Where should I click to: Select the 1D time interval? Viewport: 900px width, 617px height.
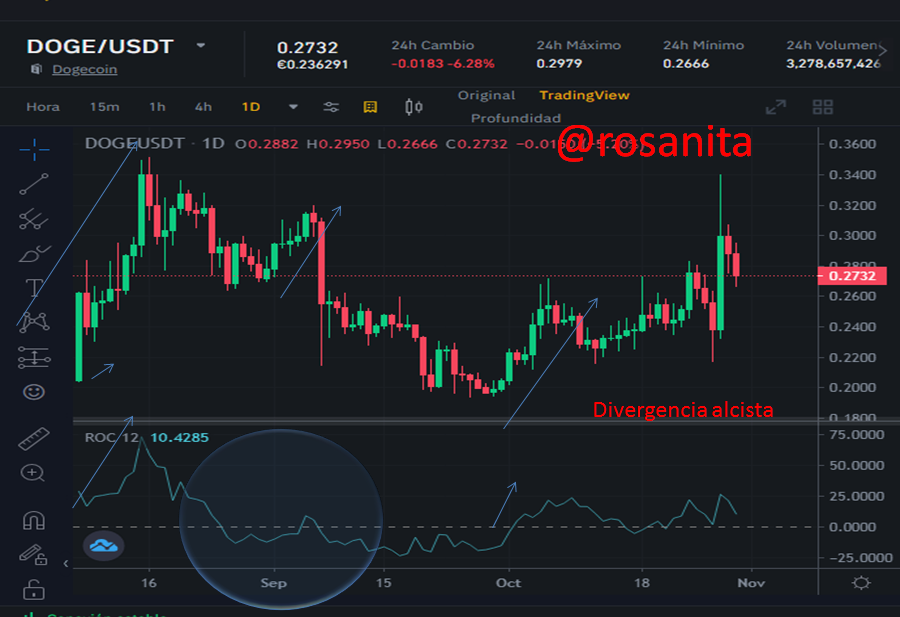(251, 107)
